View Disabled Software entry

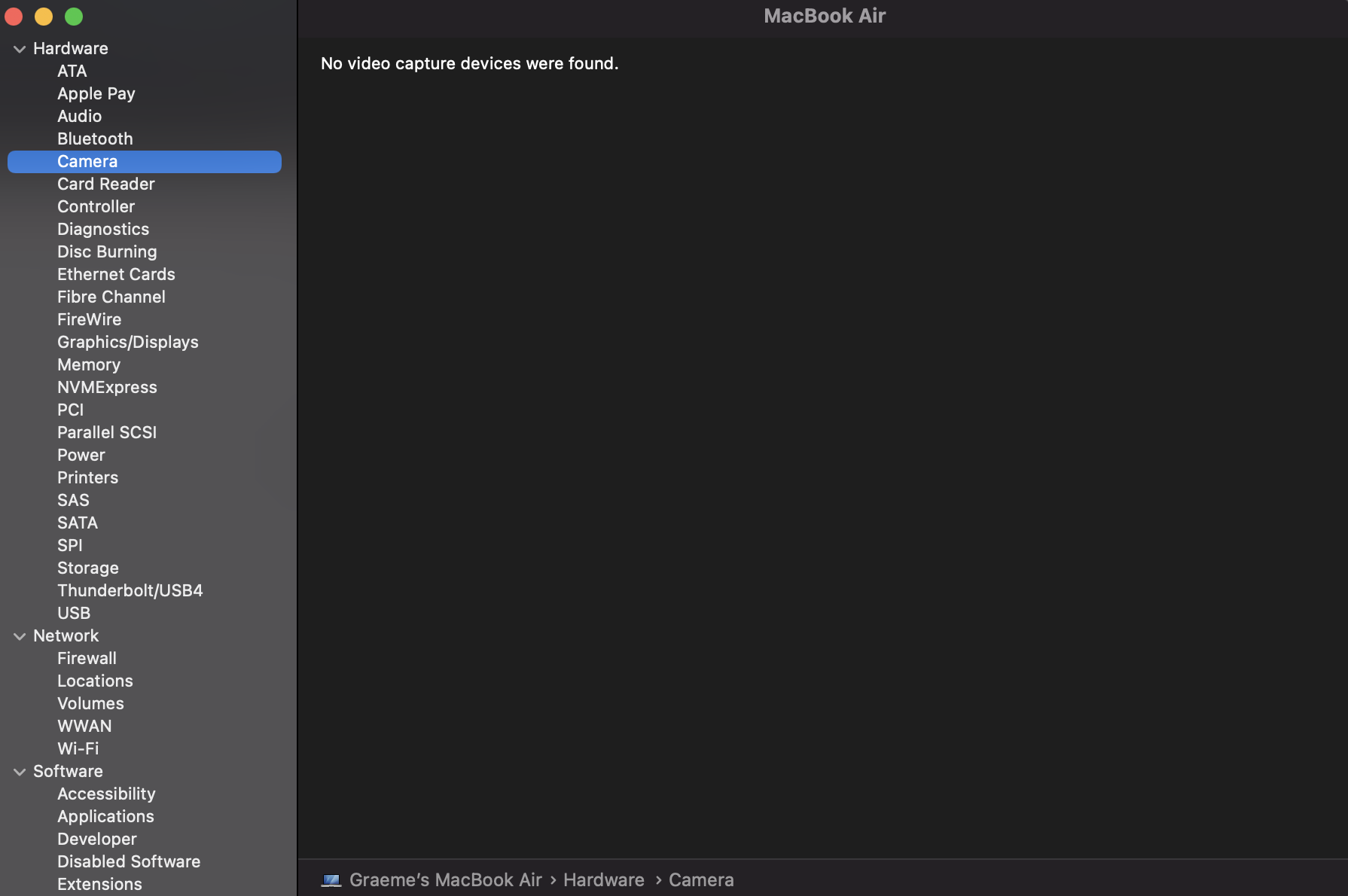pos(129,861)
